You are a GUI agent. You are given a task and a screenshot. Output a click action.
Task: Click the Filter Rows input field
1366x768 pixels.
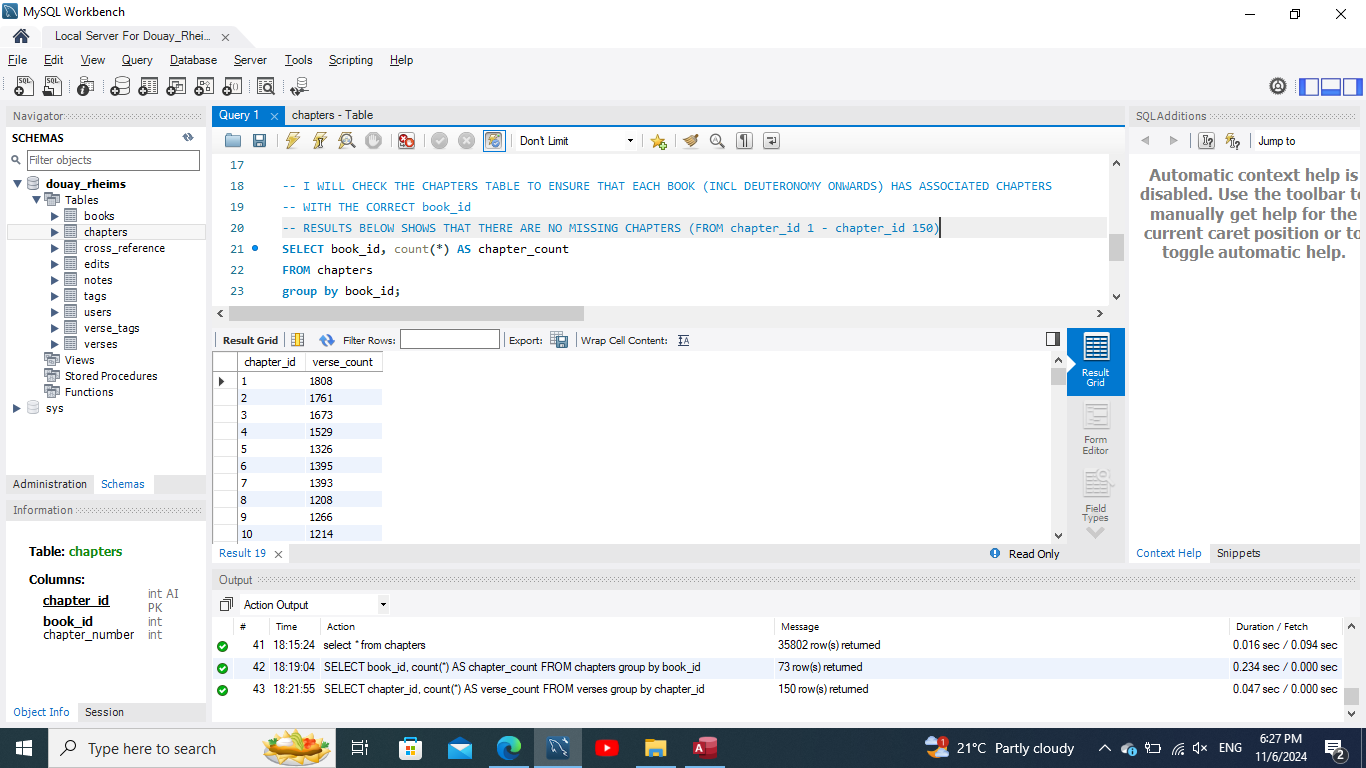(x=449, y=340)
